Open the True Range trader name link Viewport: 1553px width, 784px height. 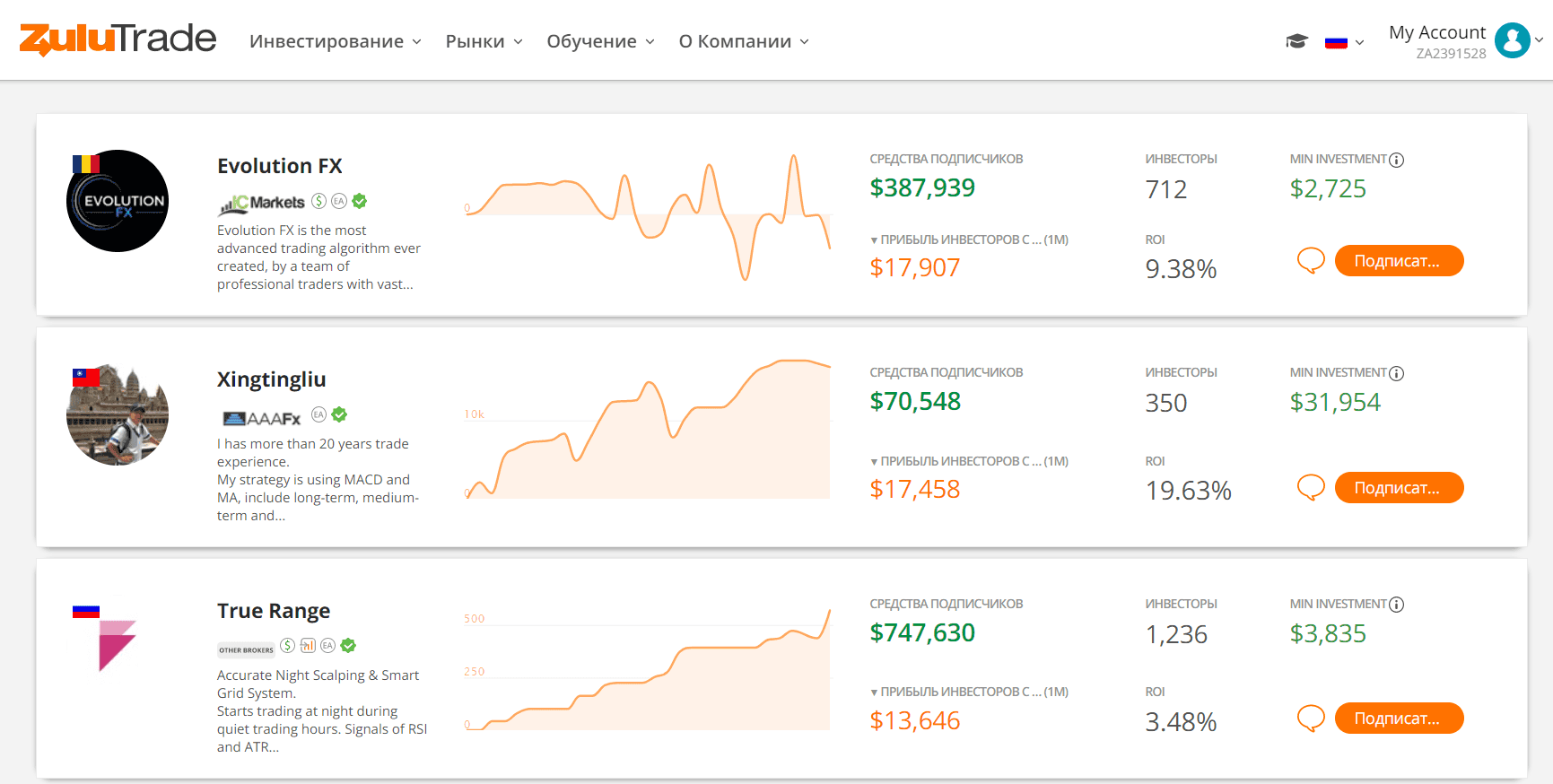(x=274, y=611)
